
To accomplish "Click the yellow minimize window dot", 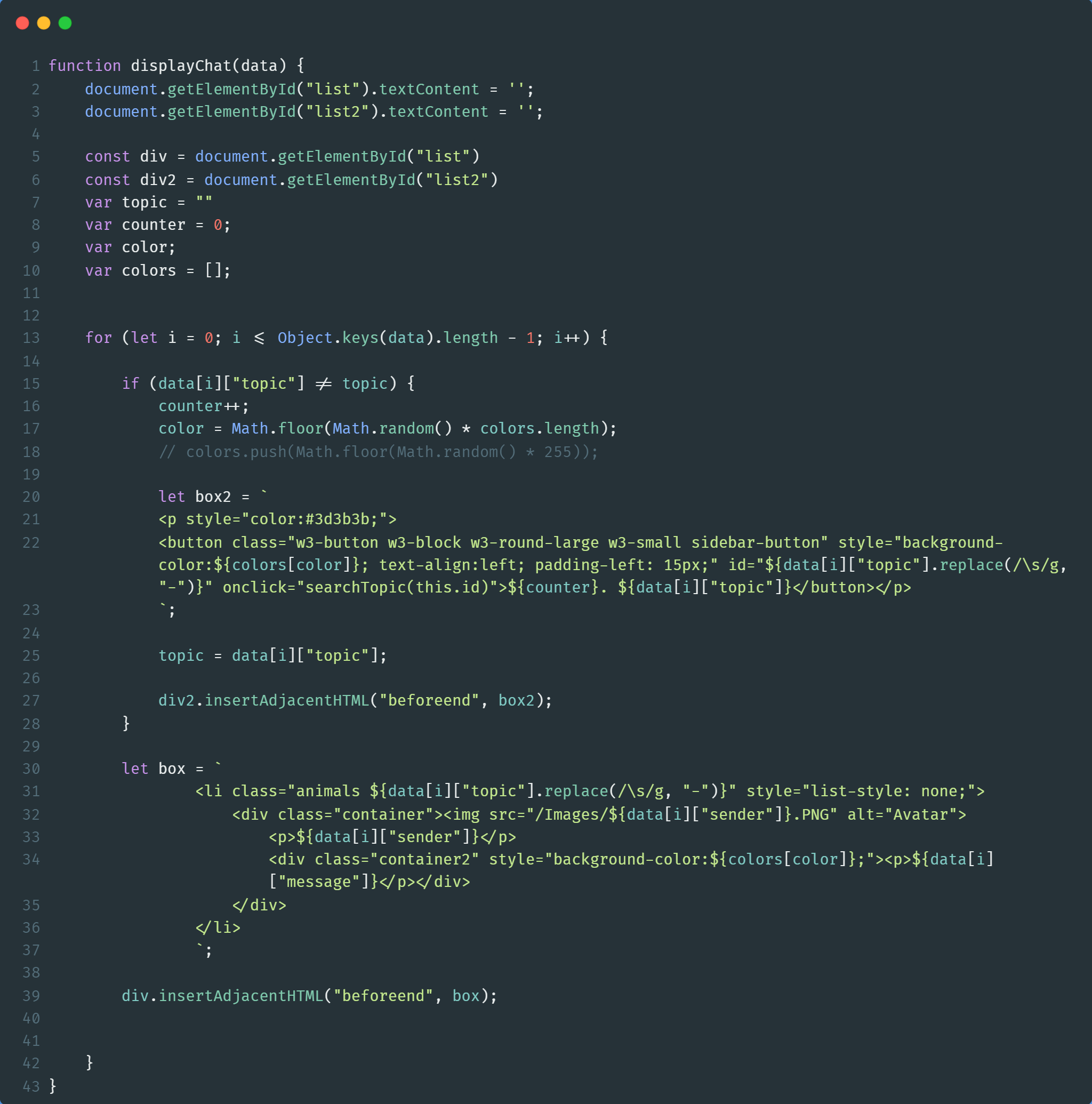I will [44, 23].
